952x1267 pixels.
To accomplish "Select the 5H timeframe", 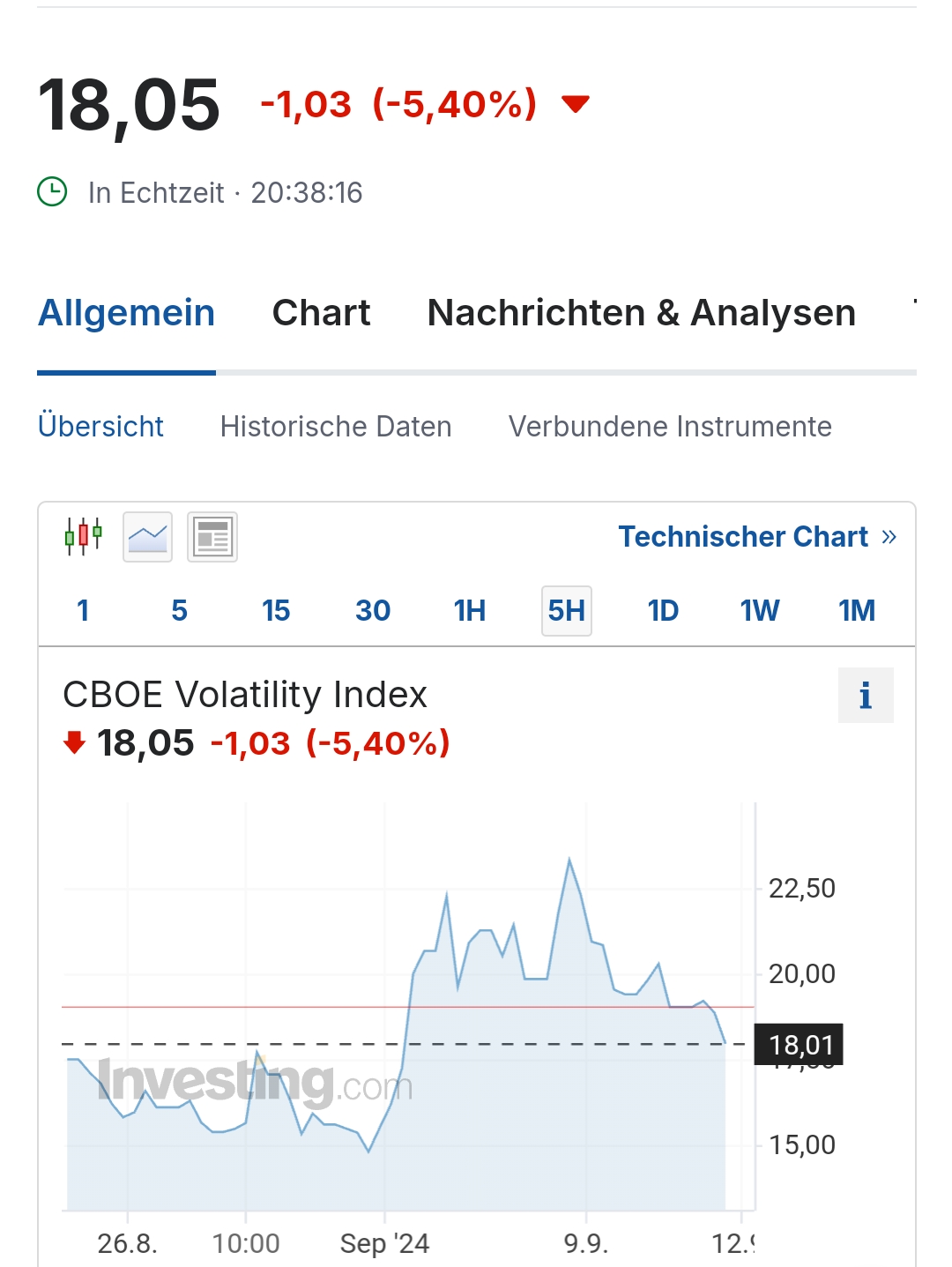I will click(566, 610).
